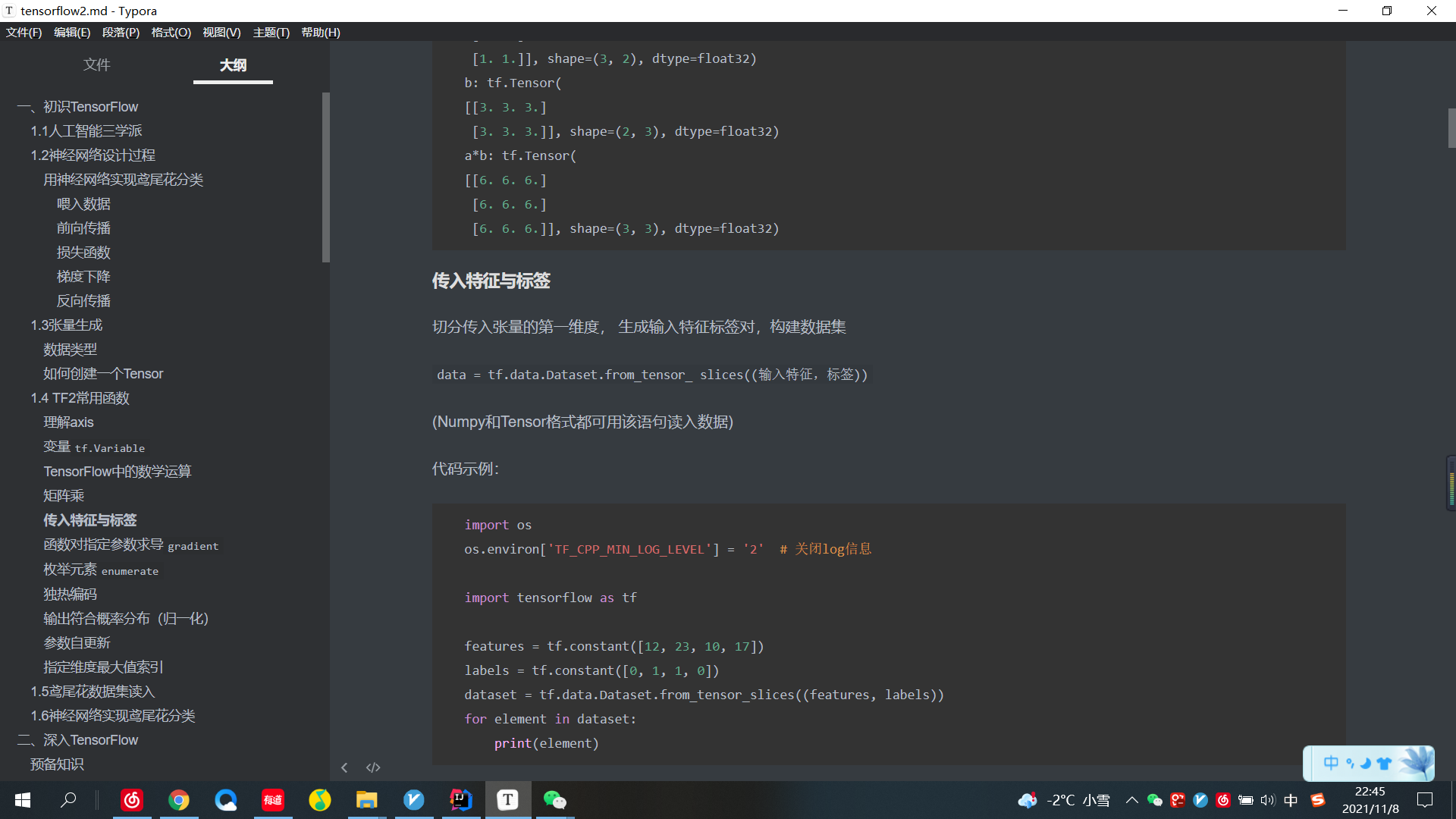Launch NetEase Cloud Music taskbar icon
This screenshot has height=819, width=1456.
point(132,800)
